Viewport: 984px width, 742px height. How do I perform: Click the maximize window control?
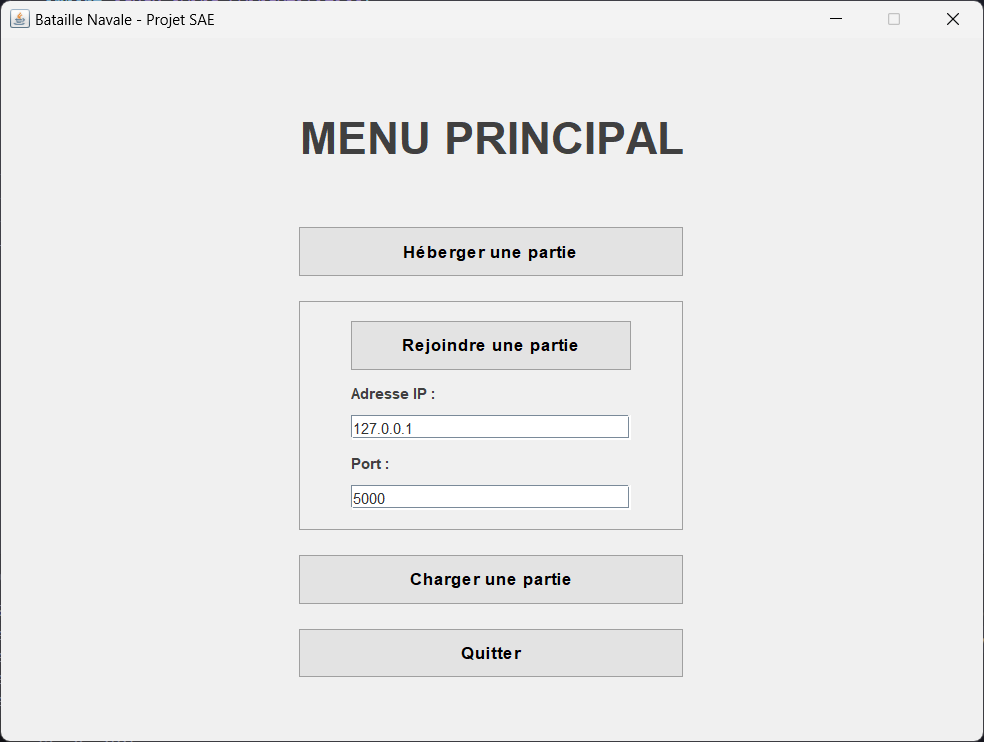click(x=893, y=18)
